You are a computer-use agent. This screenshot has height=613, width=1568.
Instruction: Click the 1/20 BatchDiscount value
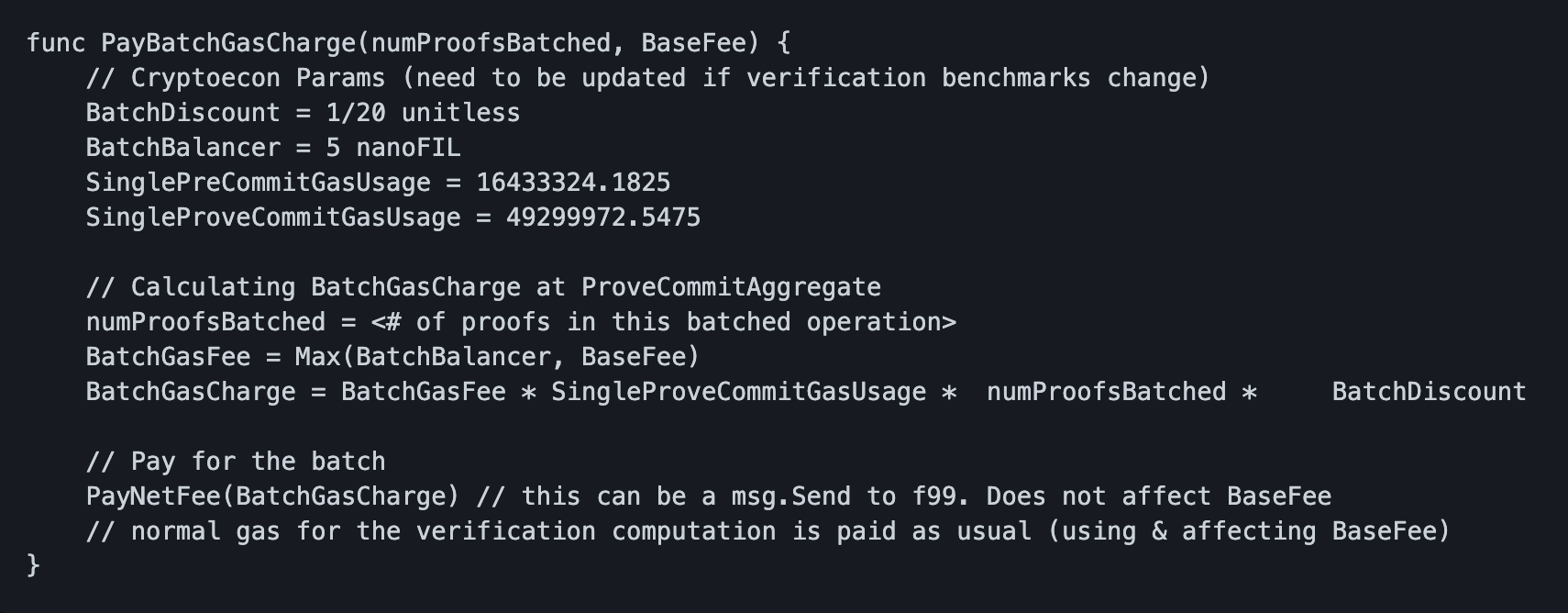pos(356,113)
